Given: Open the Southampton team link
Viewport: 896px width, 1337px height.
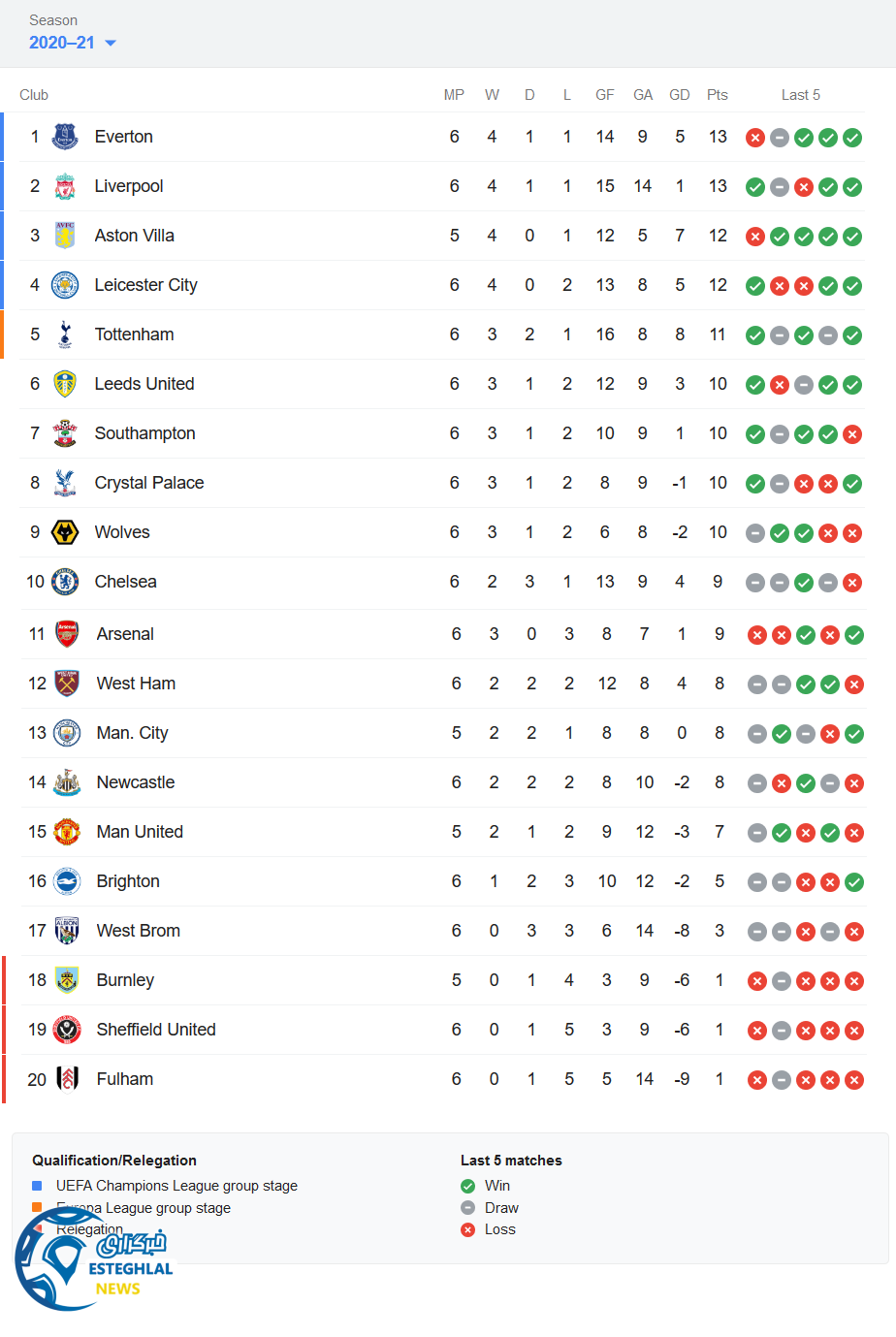Looking at the screenshot, I should coord(144,433).
